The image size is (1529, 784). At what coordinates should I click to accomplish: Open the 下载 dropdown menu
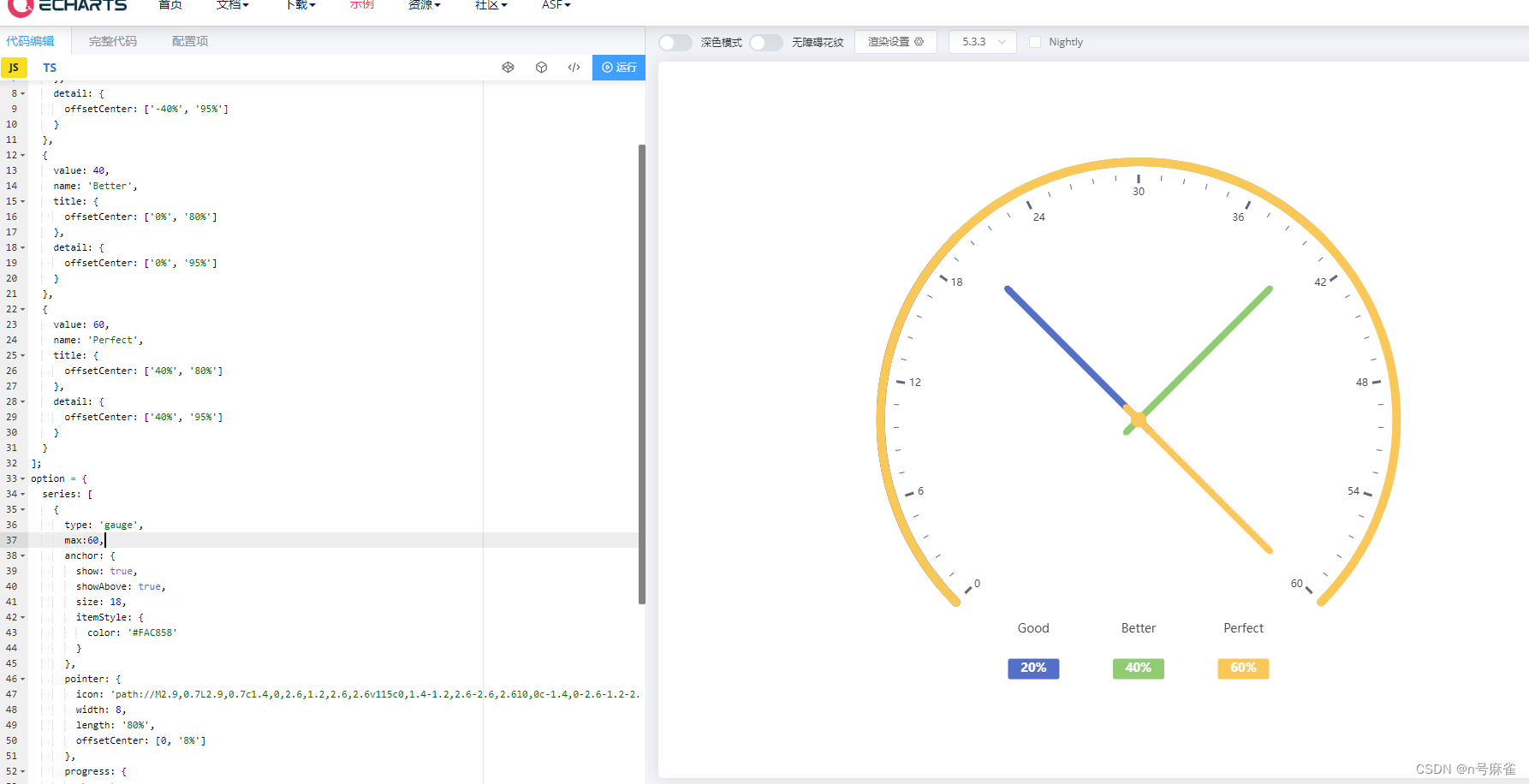[300, 5]
